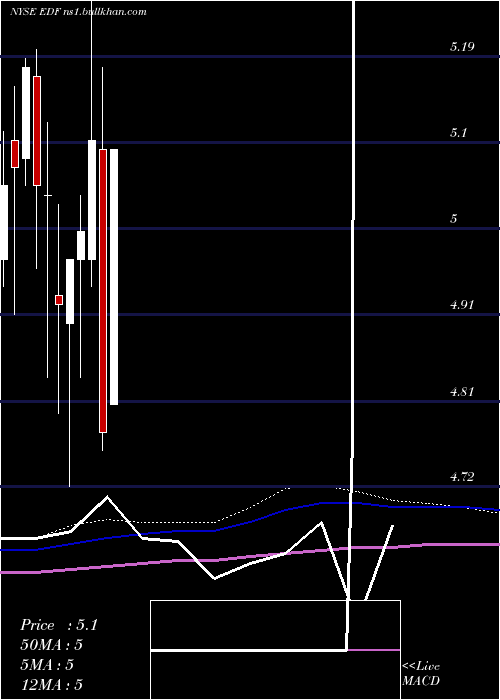Click the small red candle near 4.91

tap(59, 300)
